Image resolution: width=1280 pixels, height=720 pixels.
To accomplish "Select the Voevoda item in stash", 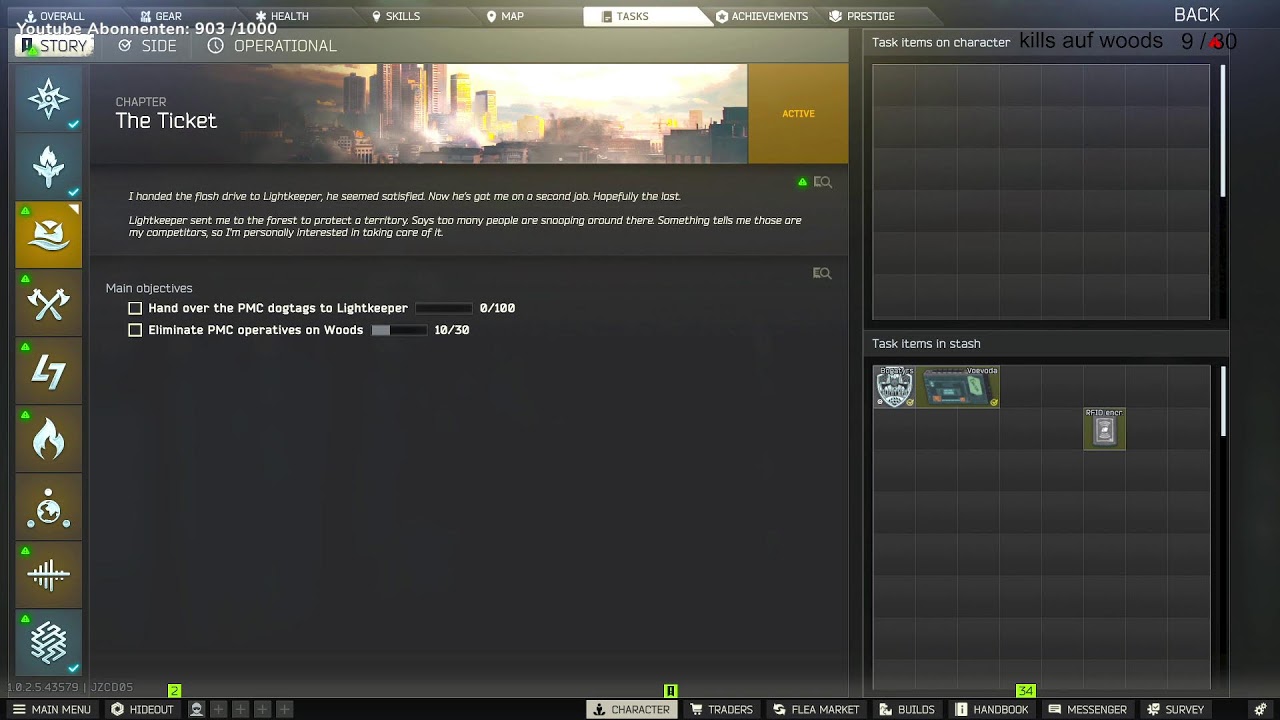I will click(x=957, y=387).
